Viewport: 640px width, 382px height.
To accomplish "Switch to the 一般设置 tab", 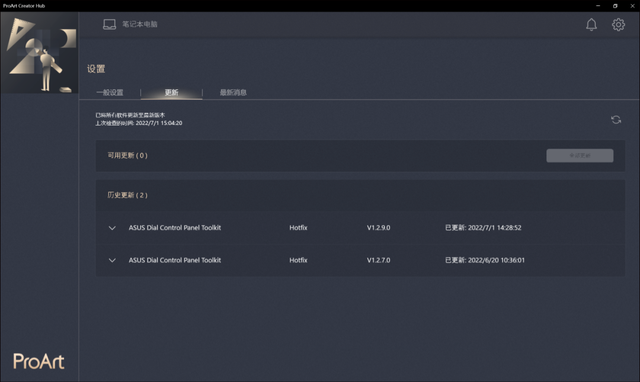I will tap(110, 93).
